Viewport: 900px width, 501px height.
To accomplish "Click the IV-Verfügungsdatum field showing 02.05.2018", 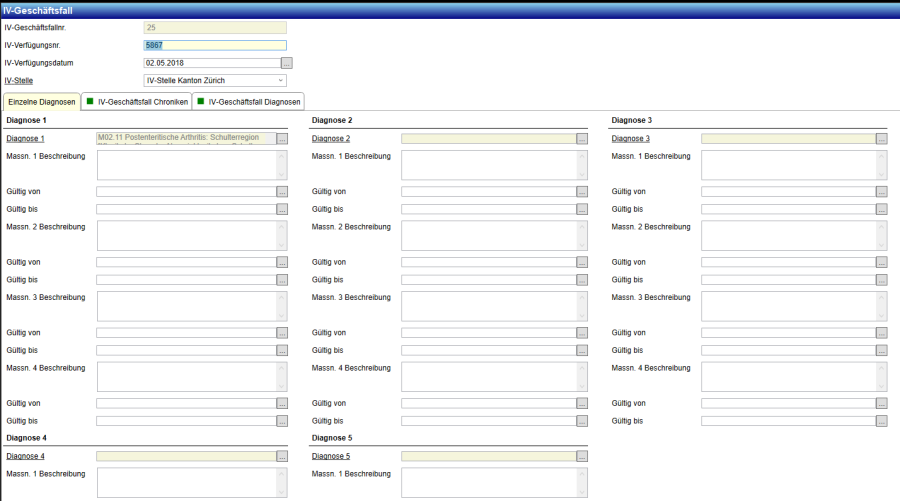I will coord(212,63).
